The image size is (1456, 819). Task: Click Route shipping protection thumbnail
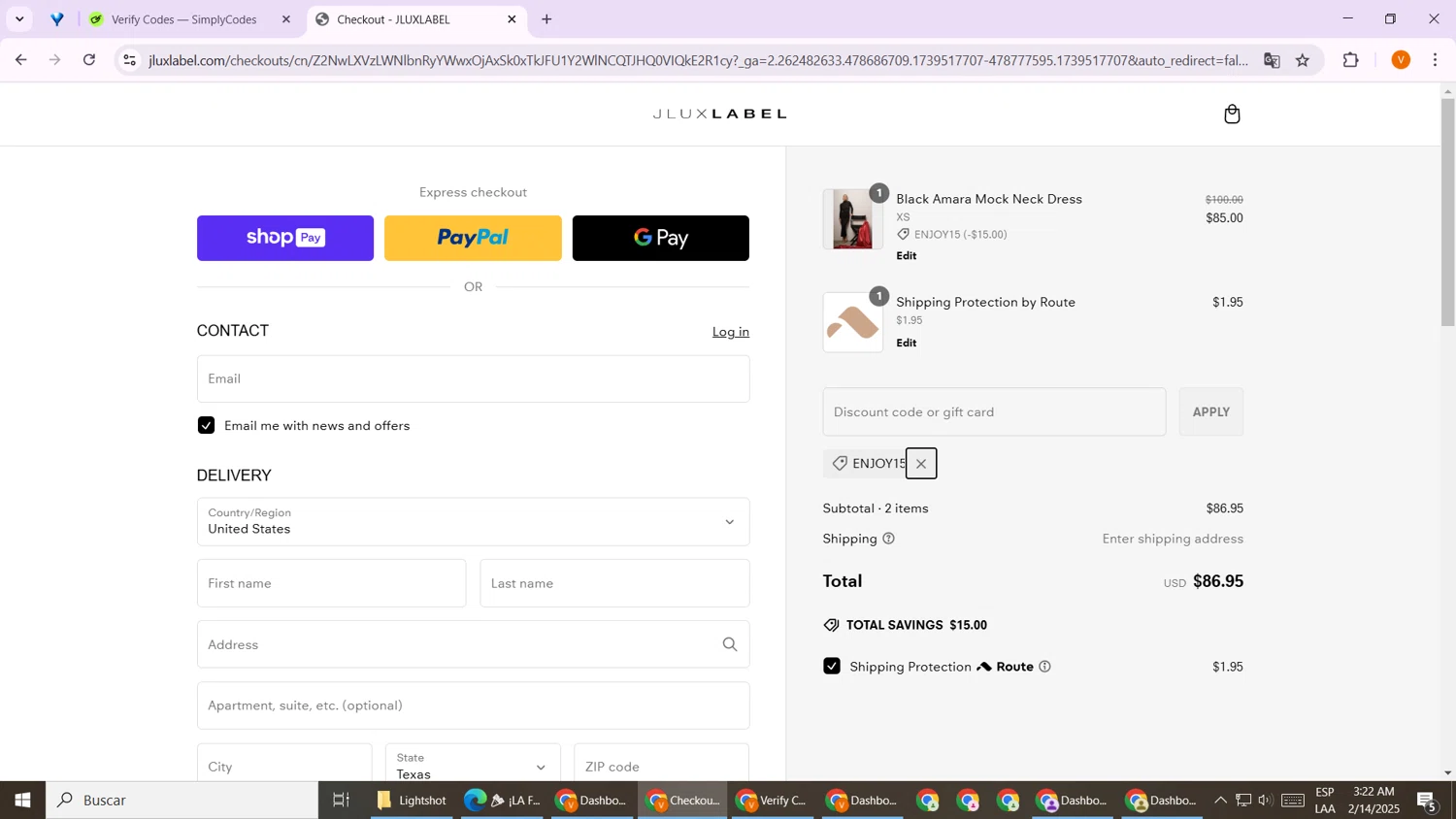pyautogui.click(x=852, y=322)
